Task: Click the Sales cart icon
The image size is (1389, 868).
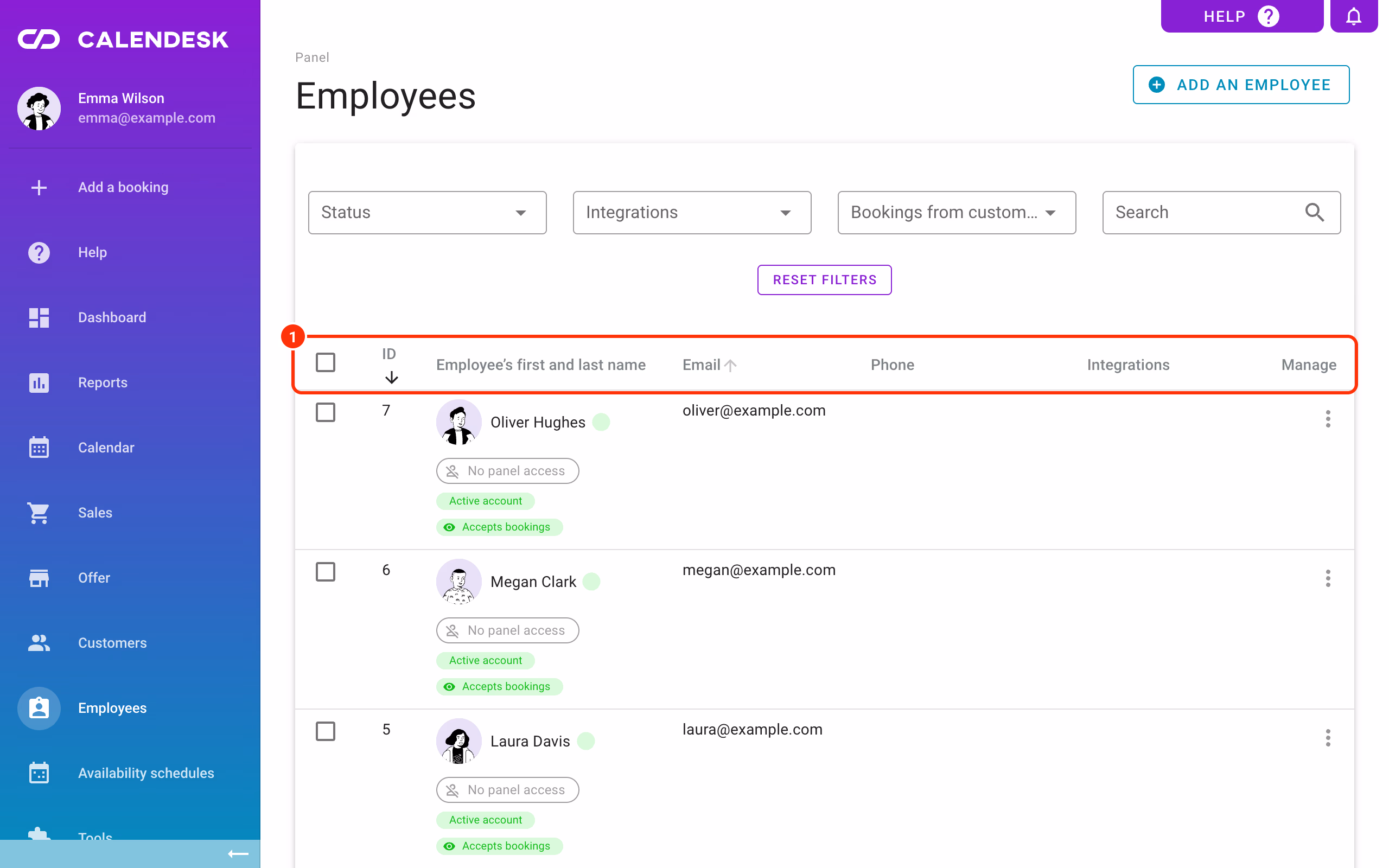Action: (x=39, y=513)
